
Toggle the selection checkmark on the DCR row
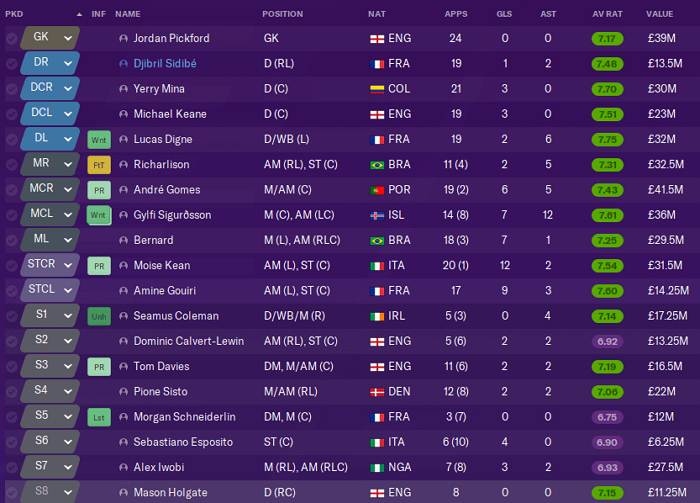click(12, 89)
